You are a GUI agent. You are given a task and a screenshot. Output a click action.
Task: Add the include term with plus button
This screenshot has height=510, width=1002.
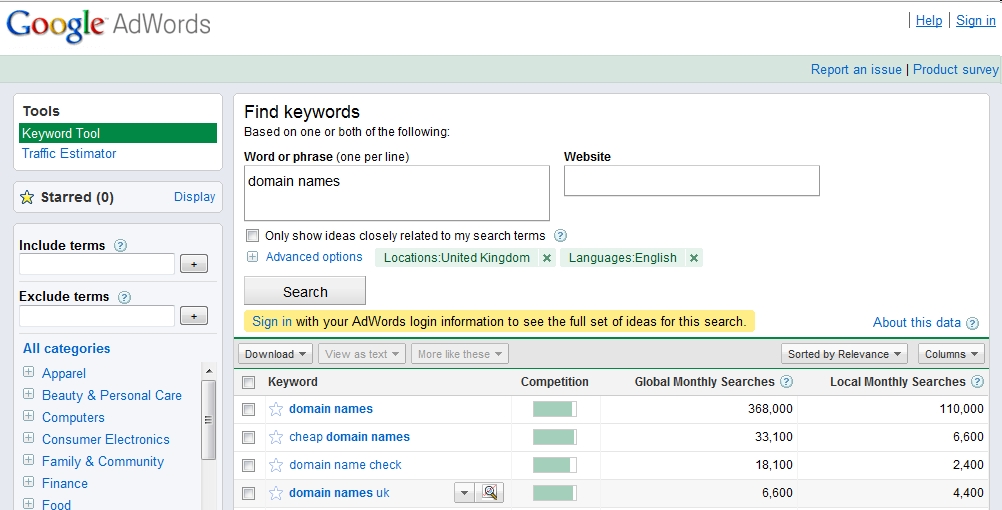point(194,263)
